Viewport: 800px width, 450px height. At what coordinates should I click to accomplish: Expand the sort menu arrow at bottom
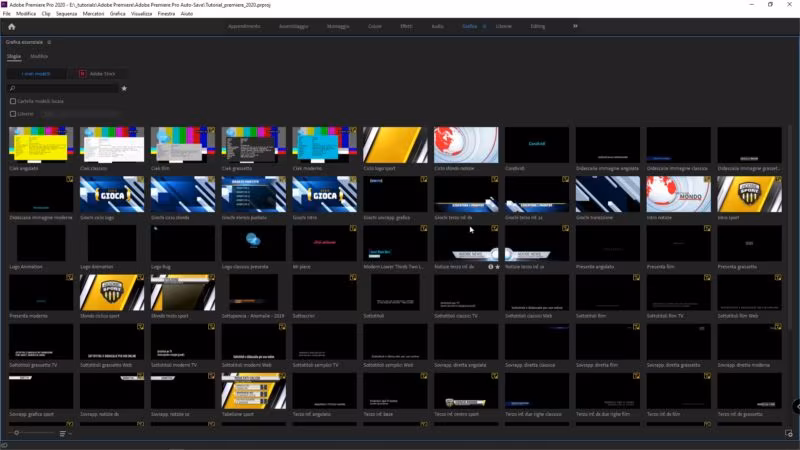70,434
